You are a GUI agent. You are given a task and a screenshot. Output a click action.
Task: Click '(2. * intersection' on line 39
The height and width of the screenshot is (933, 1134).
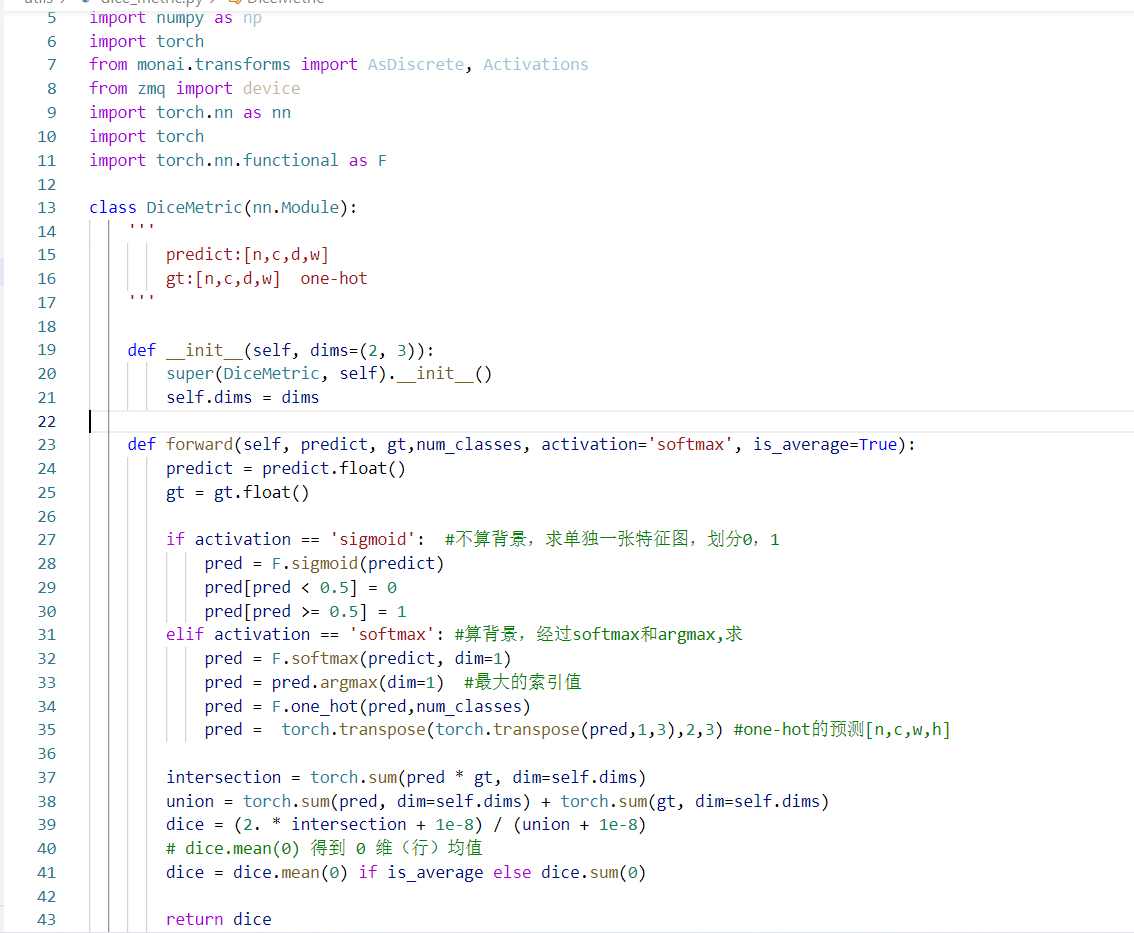(320, 825)
